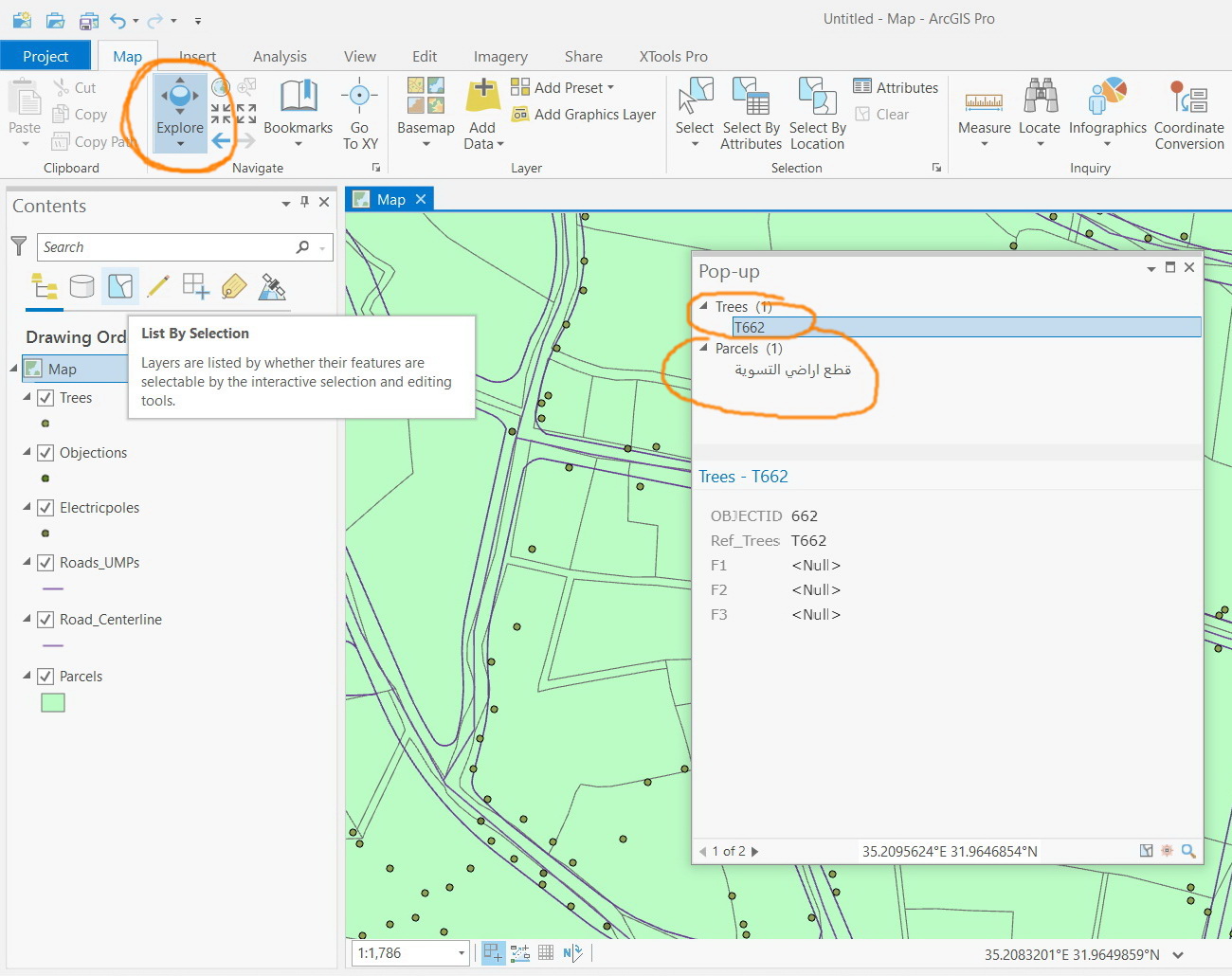1232x976 pixels.
Task: Expand the Basemap dropdown gallery
Action: [426, 144]
